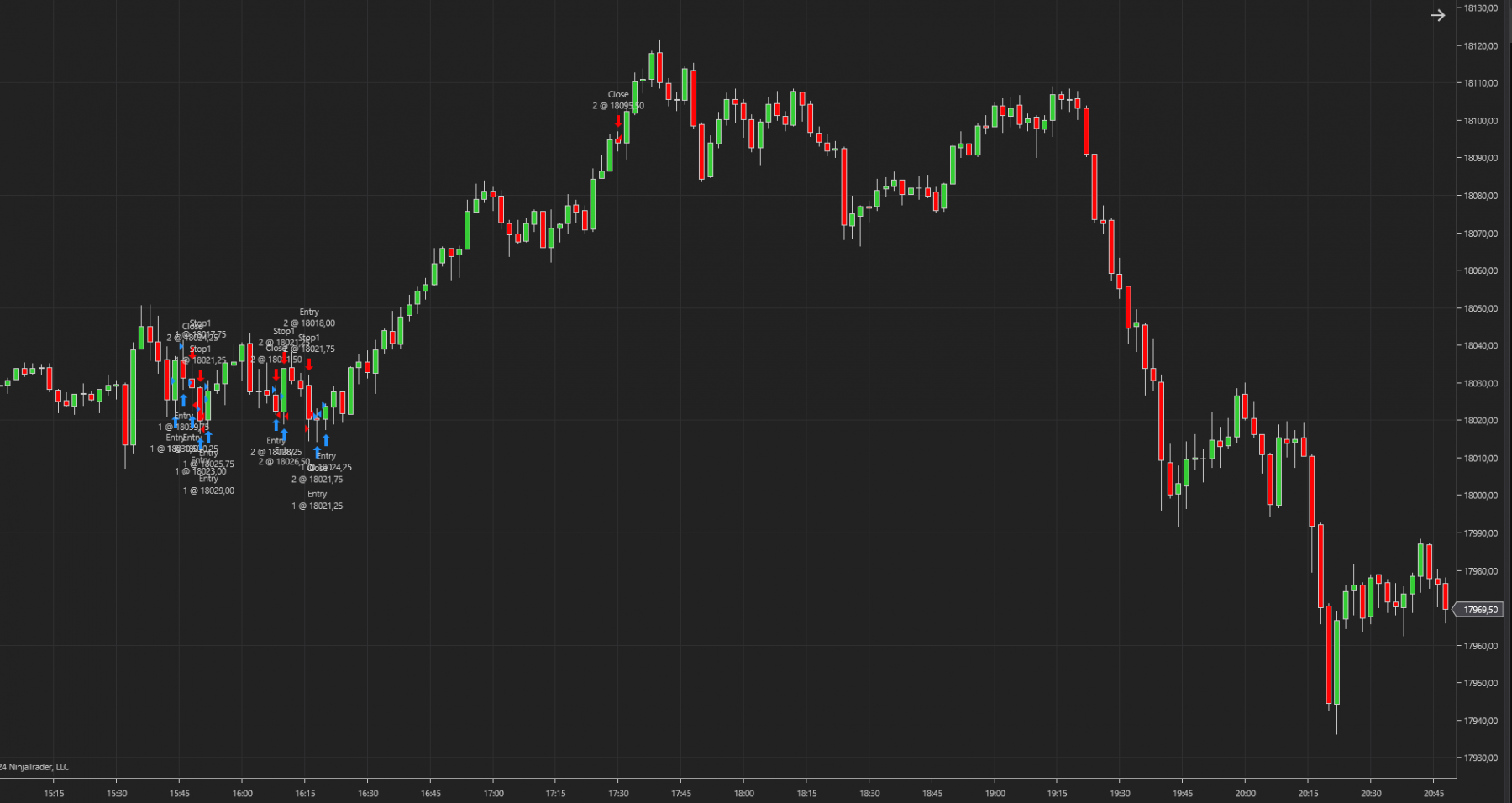The width and height of the screenshot is (1512, 803).
Task: Select the Close 2 @ 18095,50 trade label
Action: (618, 100)
